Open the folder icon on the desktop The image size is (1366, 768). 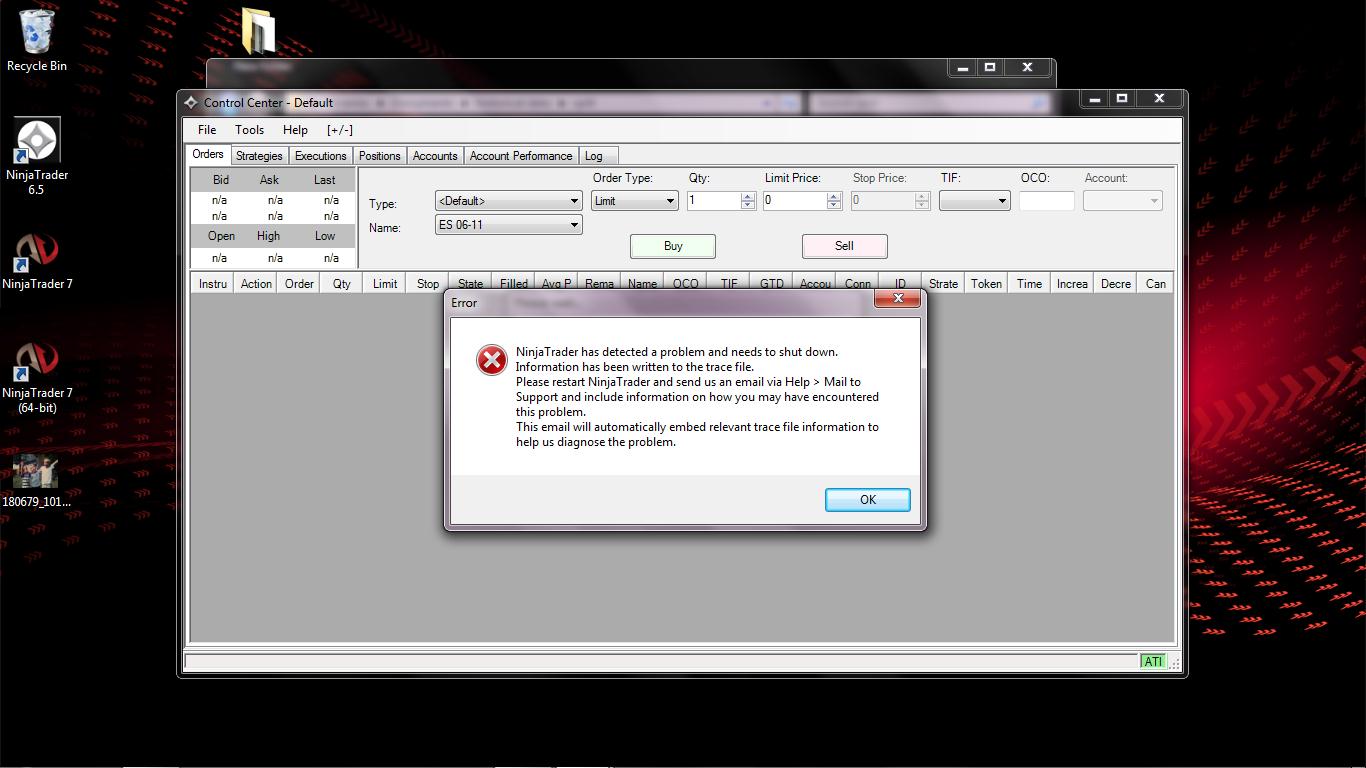tap(258, 30)
